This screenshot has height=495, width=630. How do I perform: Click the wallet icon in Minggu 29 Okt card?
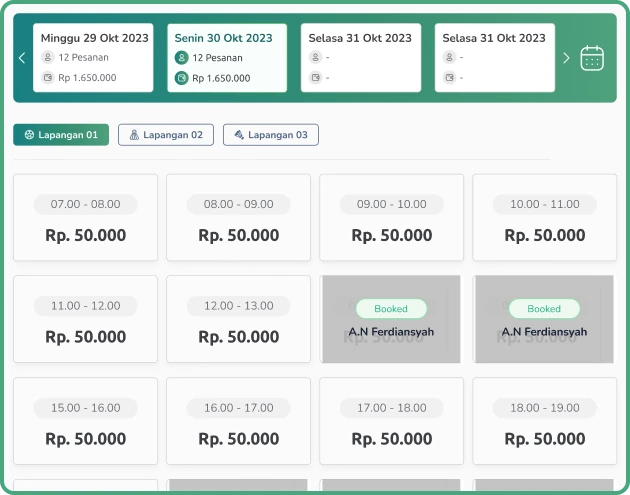click(x=47, y=77)
